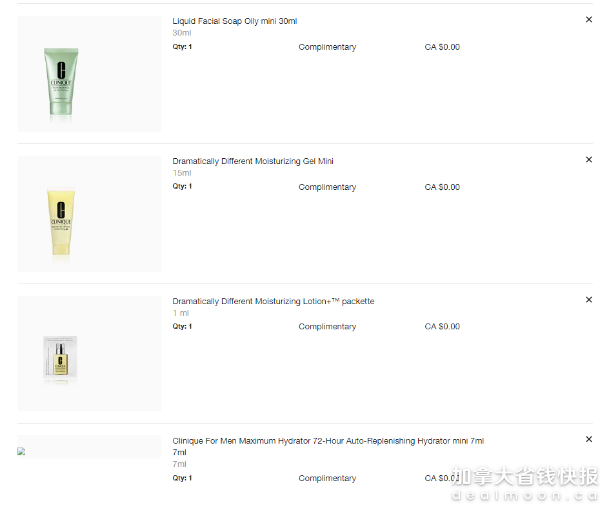Click Complimentary label for Maximum Hydrator mini

coord(327,478)
